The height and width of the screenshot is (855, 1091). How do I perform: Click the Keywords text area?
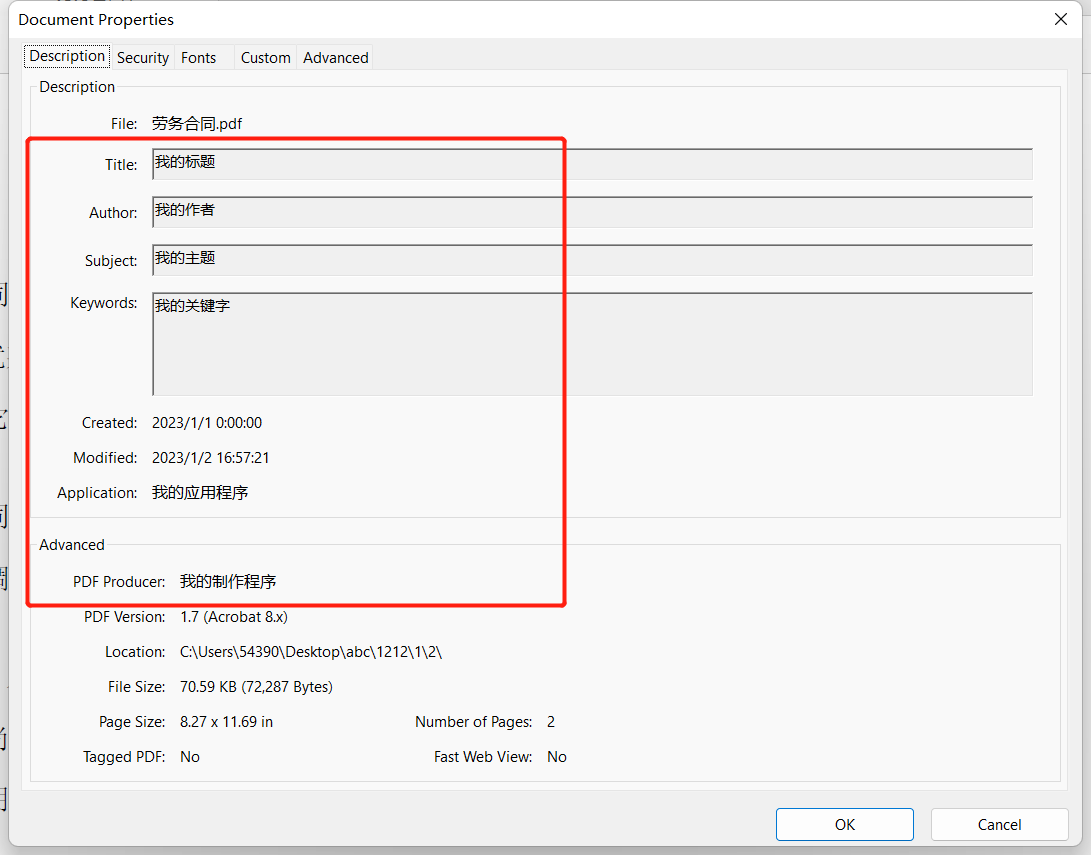[x=592, y=344]
